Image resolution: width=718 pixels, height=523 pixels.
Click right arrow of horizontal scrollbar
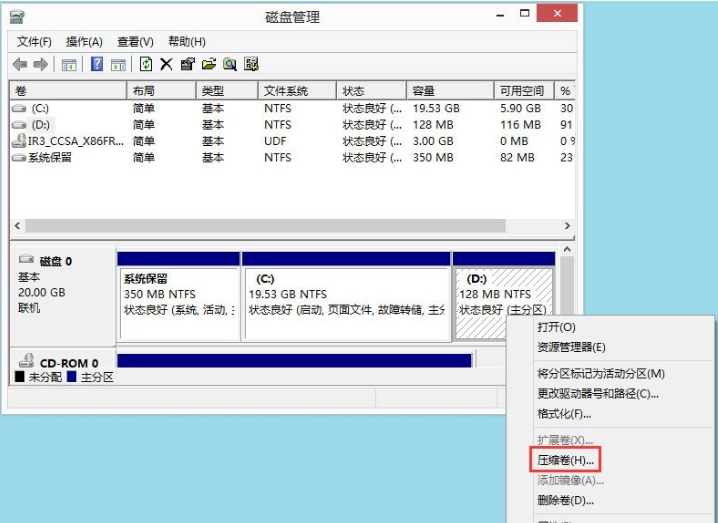coord(567,227)
